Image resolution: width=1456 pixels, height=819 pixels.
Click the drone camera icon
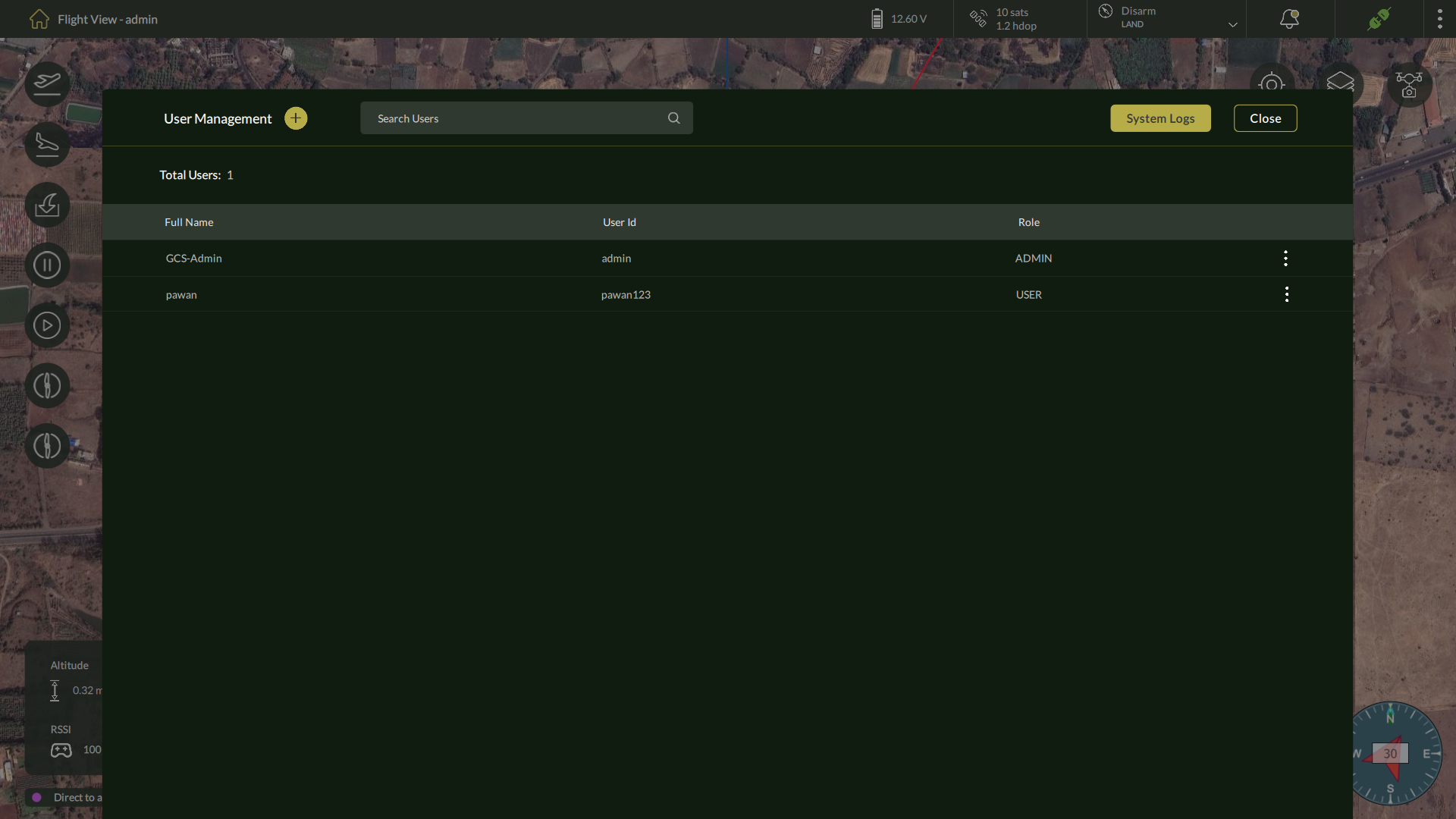coord(1409,85)
